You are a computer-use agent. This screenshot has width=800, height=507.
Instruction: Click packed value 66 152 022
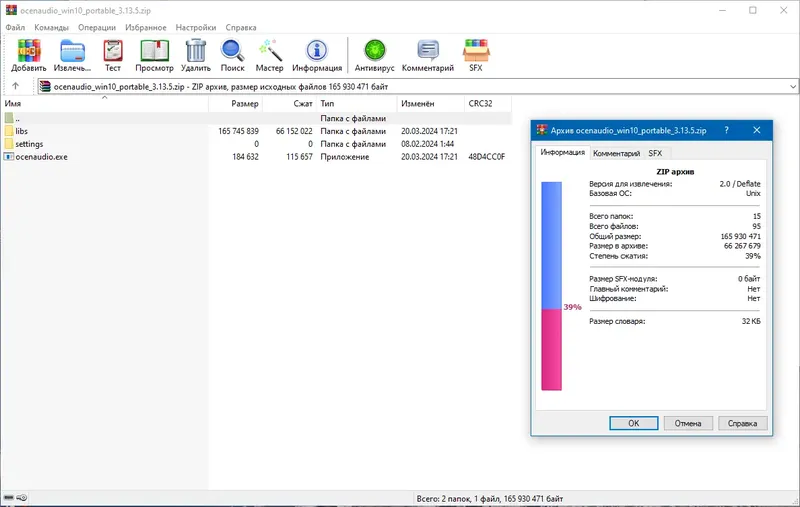pos(294,131)
